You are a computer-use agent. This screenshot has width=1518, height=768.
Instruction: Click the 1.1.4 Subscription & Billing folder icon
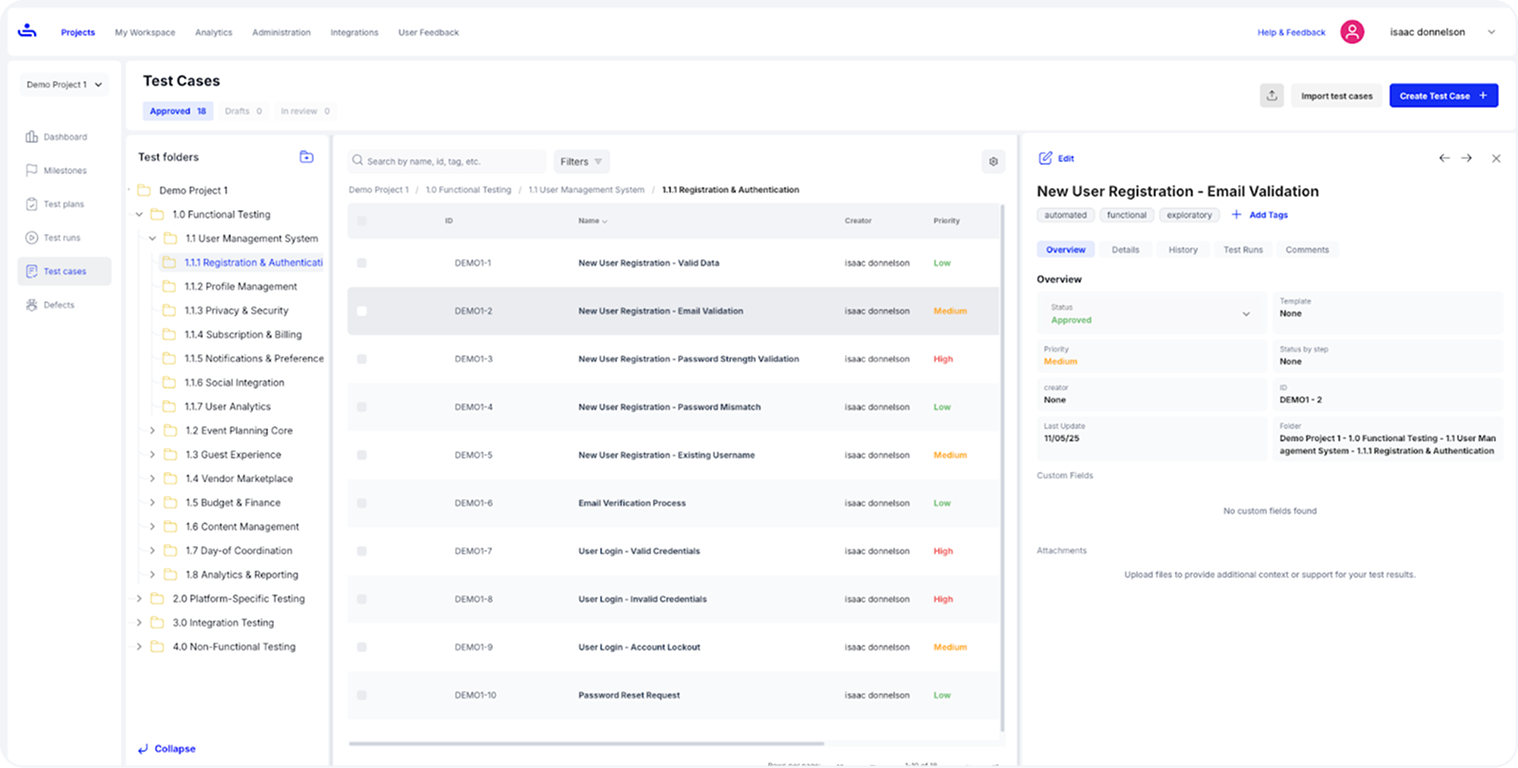tap(169, 335)
